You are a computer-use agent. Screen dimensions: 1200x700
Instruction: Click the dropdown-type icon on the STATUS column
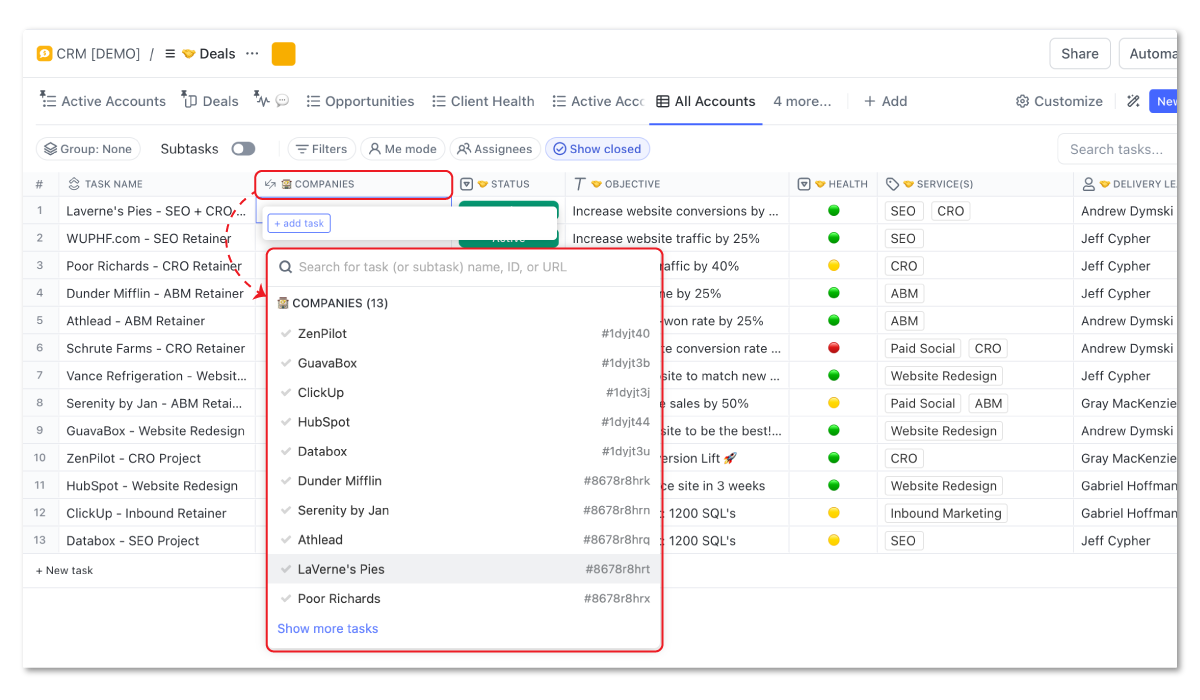[467, 184]
